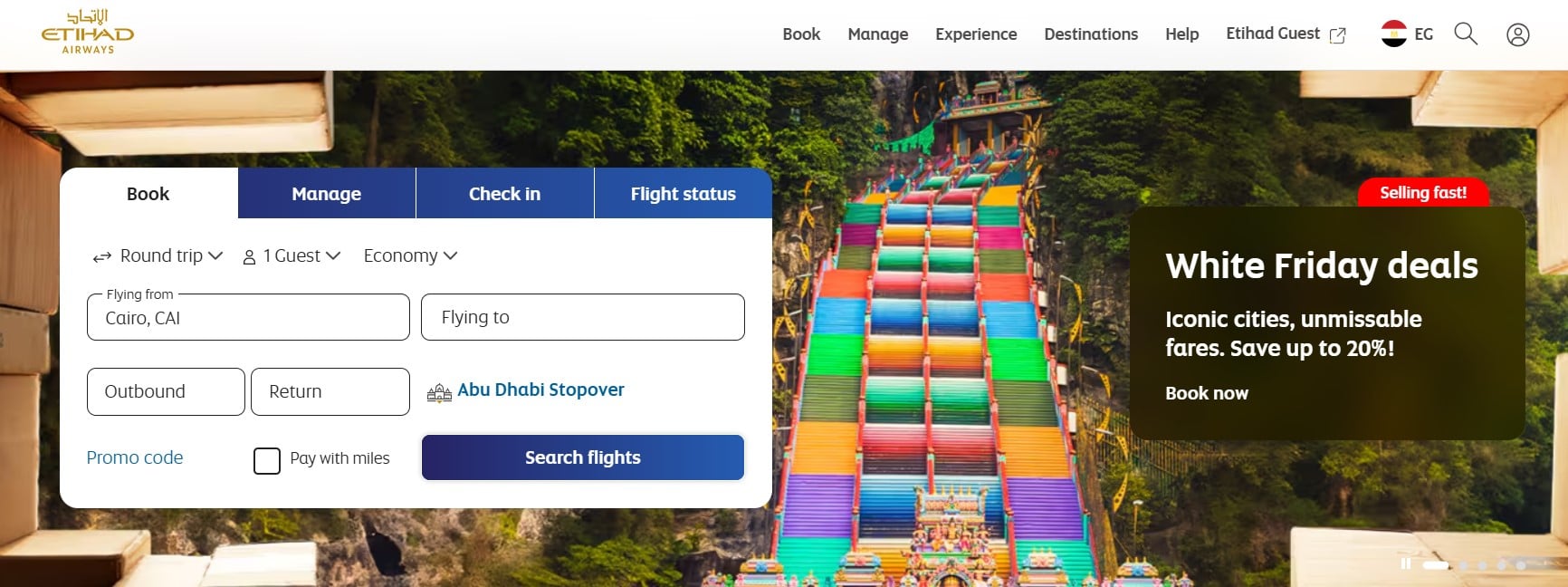Select the second carousel slide dot
Image resolution: width=1568 pixels, height=587 pixels.
[x=1463, y=565]
